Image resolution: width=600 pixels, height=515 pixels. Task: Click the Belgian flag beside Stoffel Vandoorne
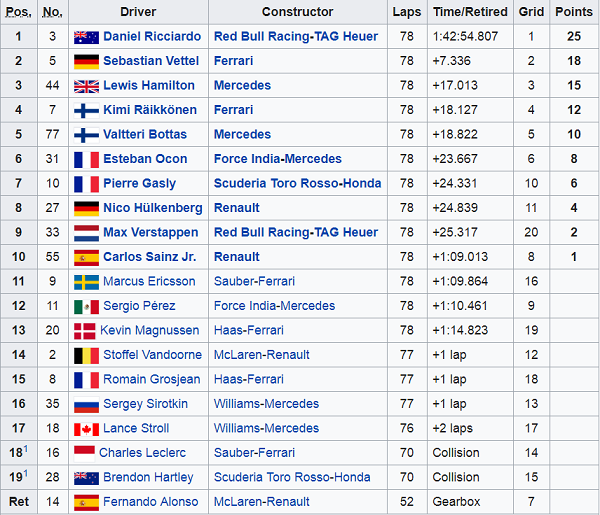click(x=86, y=355)
